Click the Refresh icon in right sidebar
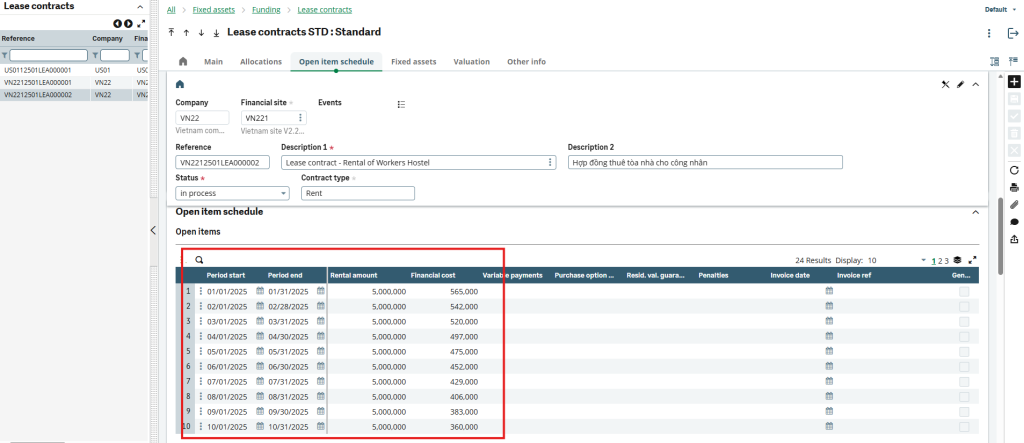The height and width of the screenshot is (443, 1024). point(1015,170)
